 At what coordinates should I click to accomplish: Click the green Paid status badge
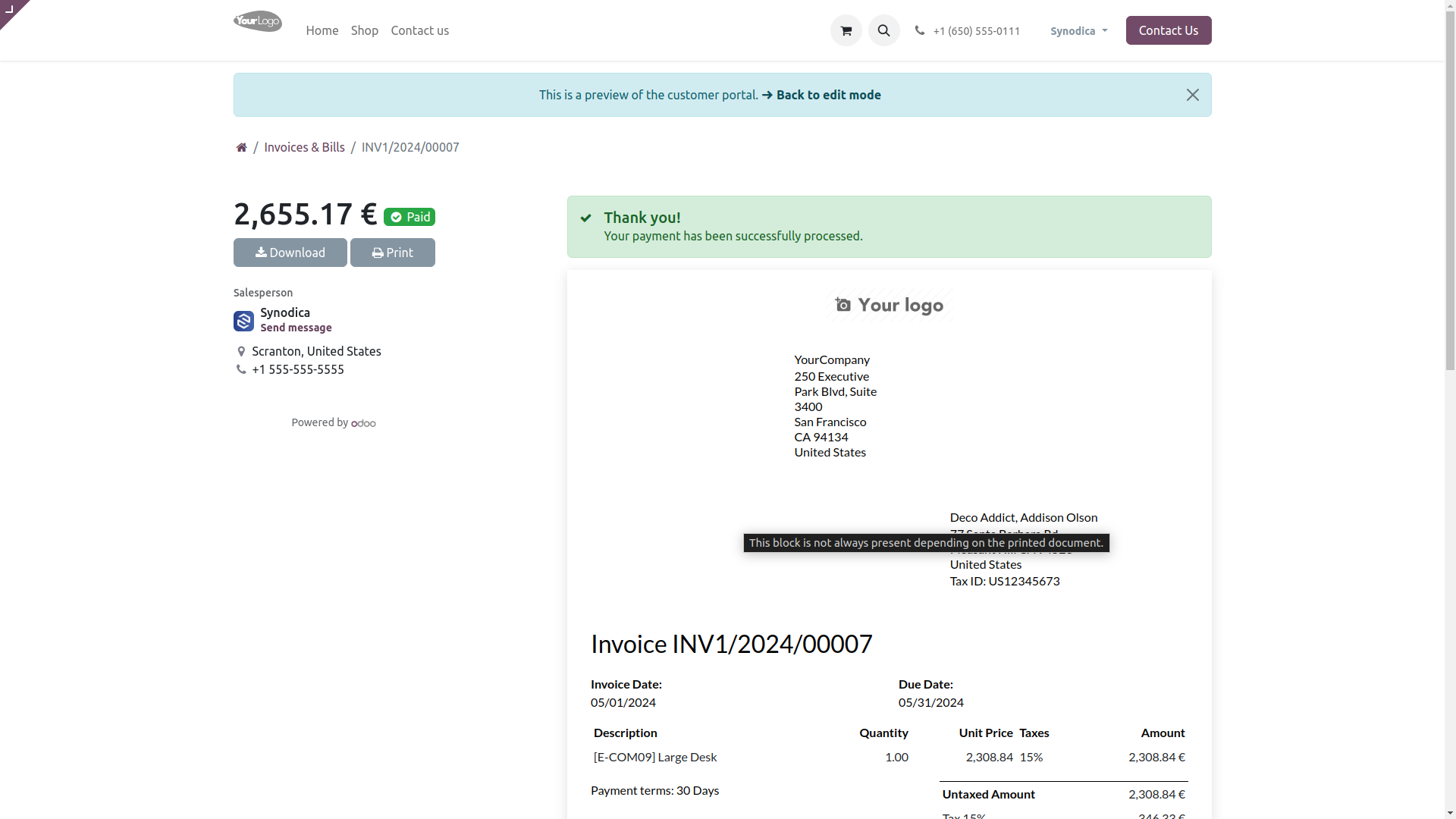pos(409,217)
